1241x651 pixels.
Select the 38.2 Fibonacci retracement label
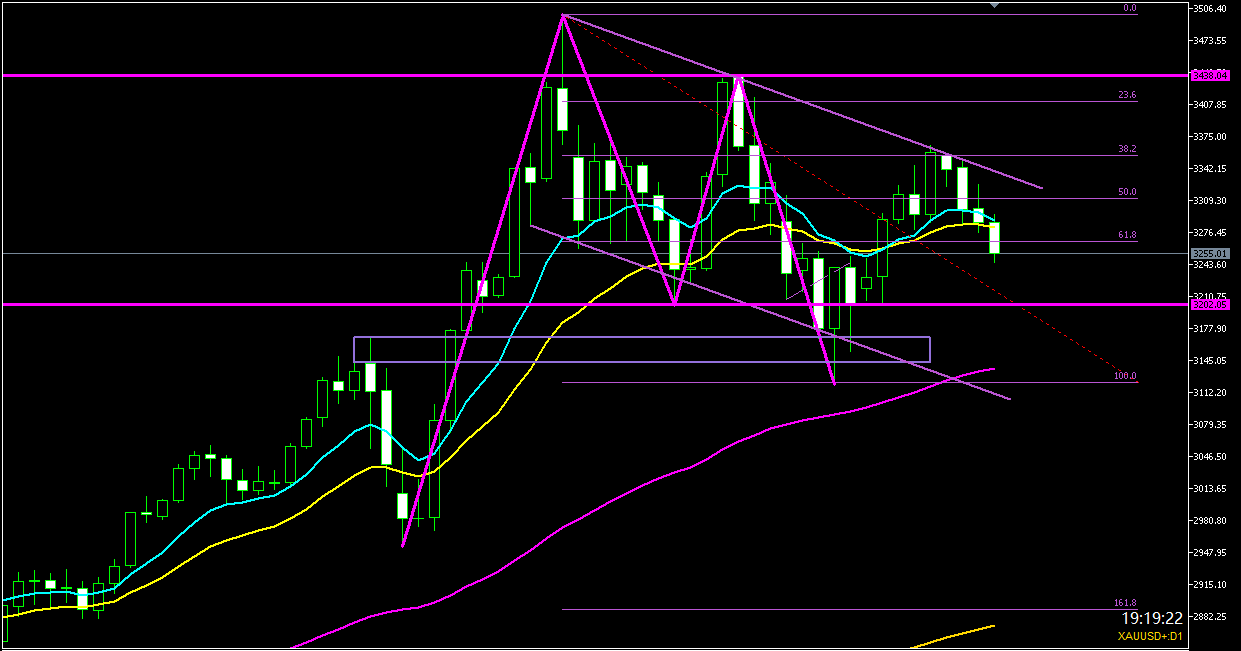click(x=1127, y=148)
